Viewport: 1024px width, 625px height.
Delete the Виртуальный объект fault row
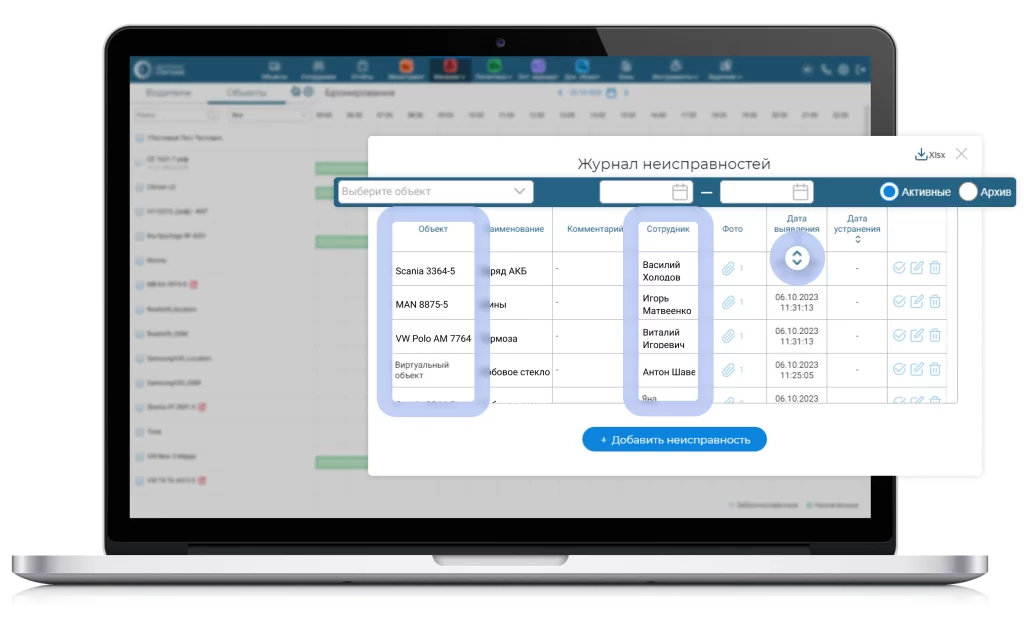point(935,370)
